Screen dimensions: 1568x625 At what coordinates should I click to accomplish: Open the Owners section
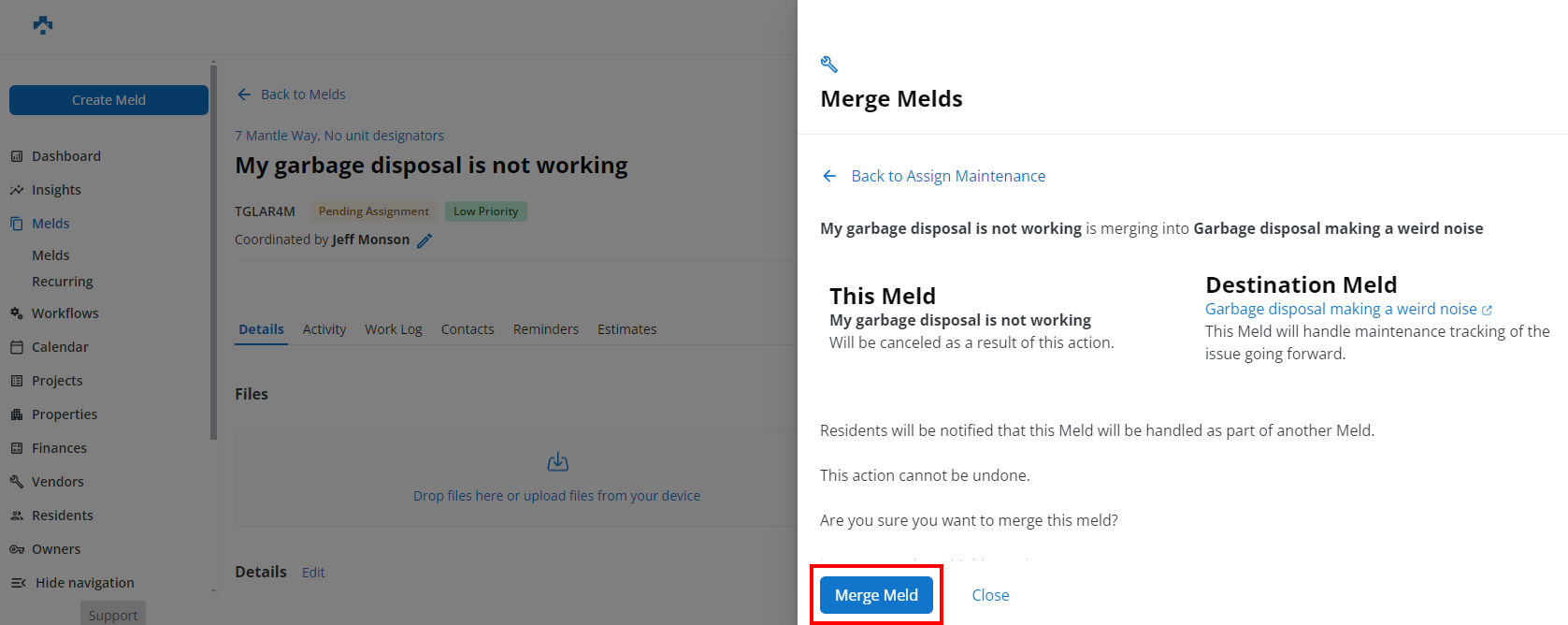54,548
